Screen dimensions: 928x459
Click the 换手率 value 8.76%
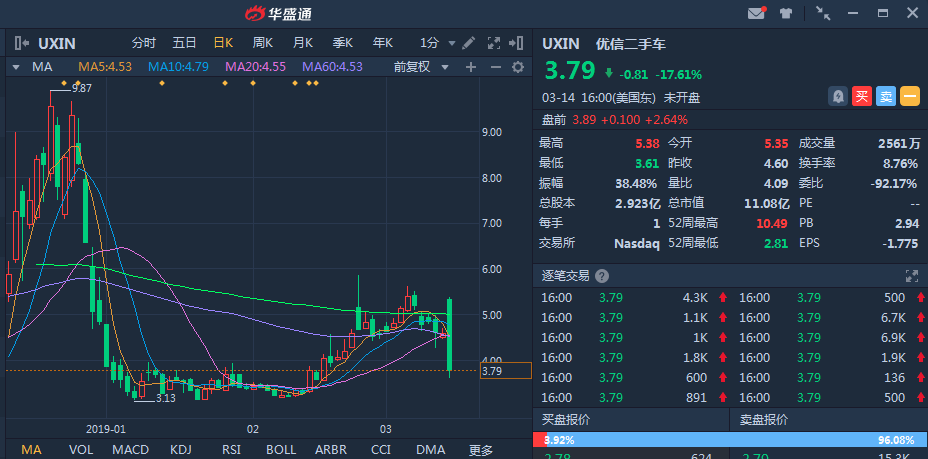pyautogui.click(x=901, y=163)
